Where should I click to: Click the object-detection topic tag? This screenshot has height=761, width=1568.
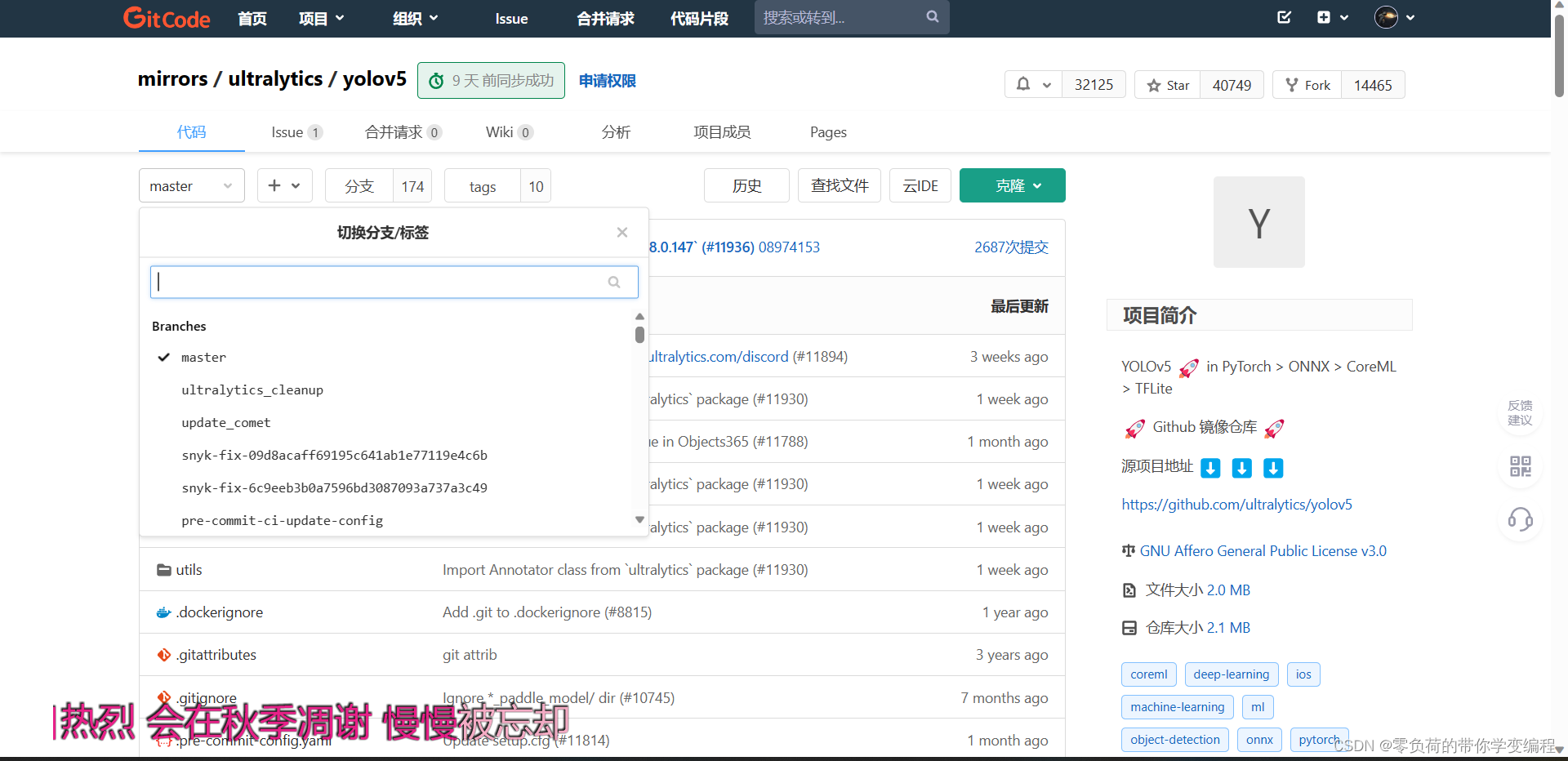tap(1174, 740)
